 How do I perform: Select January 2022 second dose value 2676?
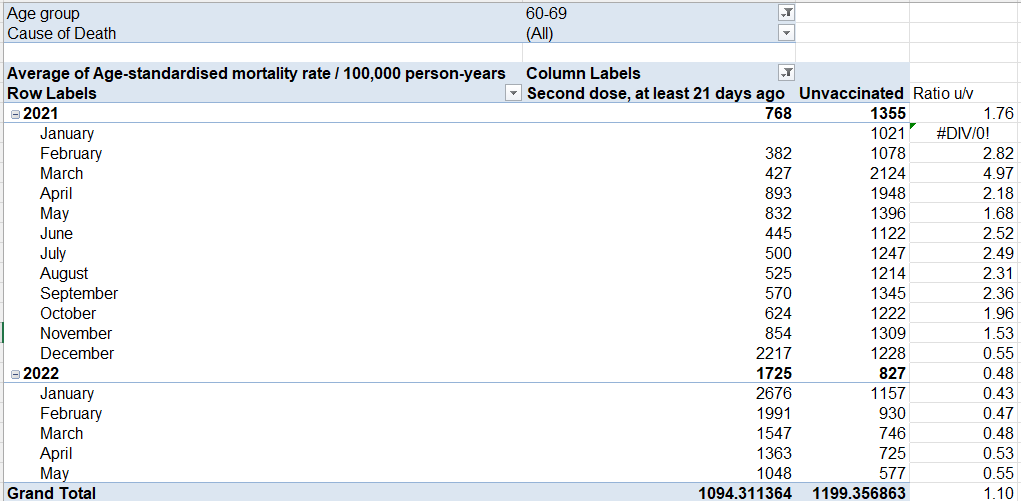tap(659, 394)
